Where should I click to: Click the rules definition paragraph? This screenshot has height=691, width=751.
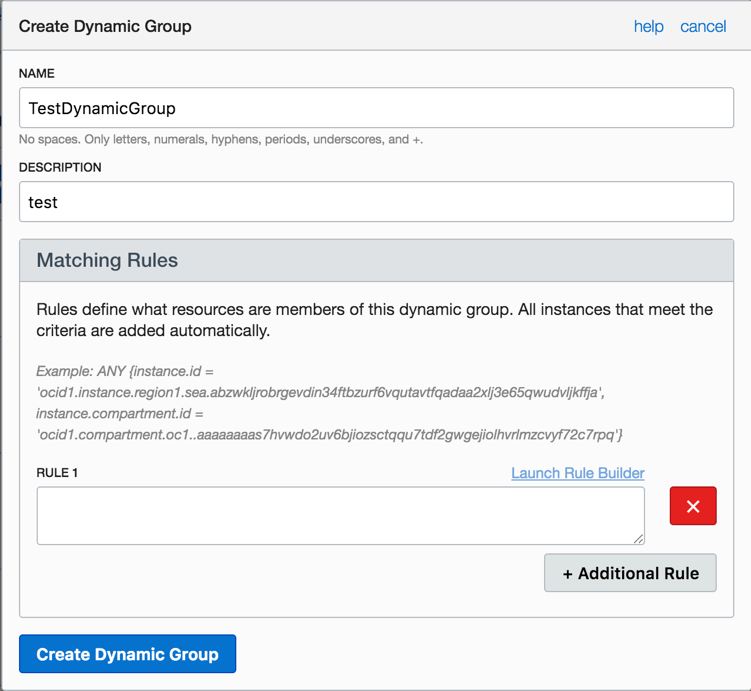pyautogui.click(x=374, y=319)
